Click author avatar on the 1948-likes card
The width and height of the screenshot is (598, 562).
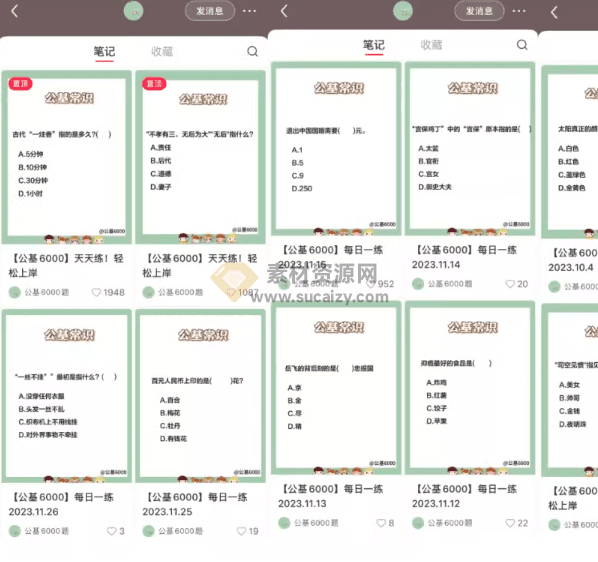click(x=14, y=292)
